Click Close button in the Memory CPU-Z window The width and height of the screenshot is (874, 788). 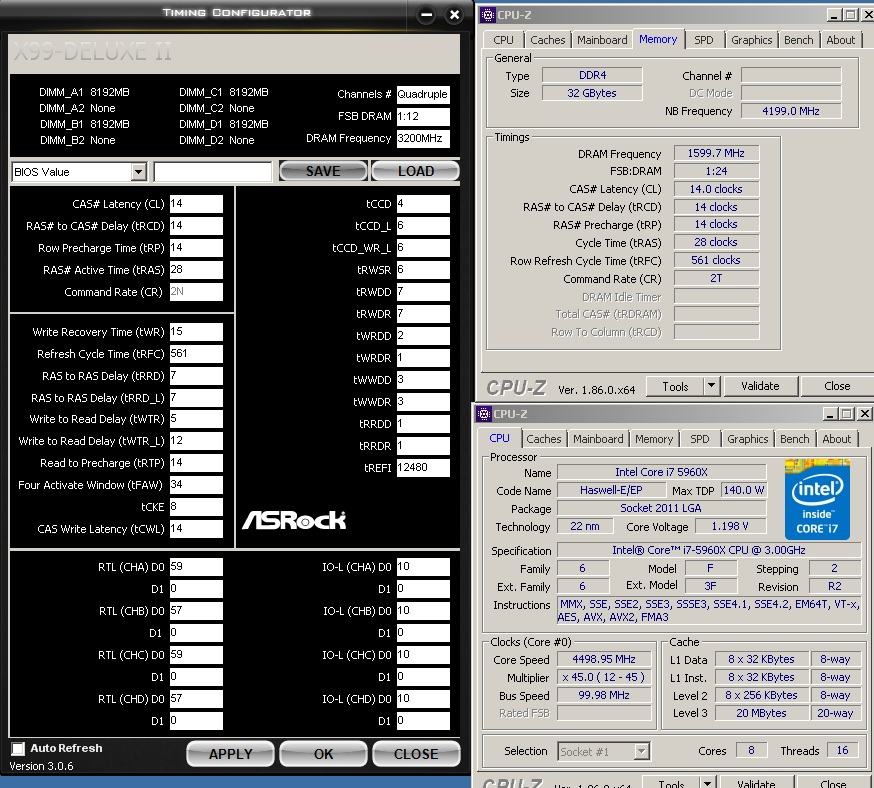coord(837,386)
